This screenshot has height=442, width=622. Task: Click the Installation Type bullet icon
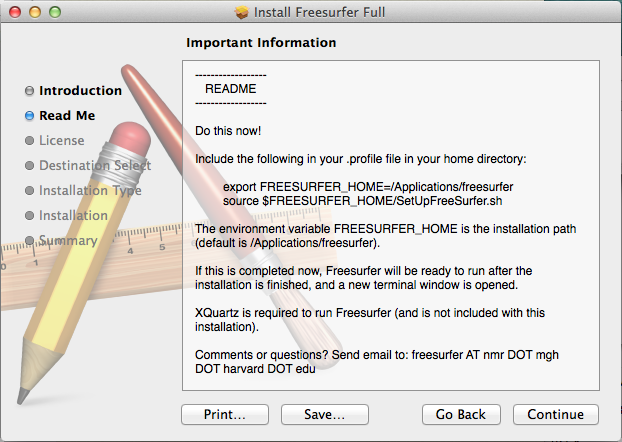pyautogui.click(x=29, y=191)
